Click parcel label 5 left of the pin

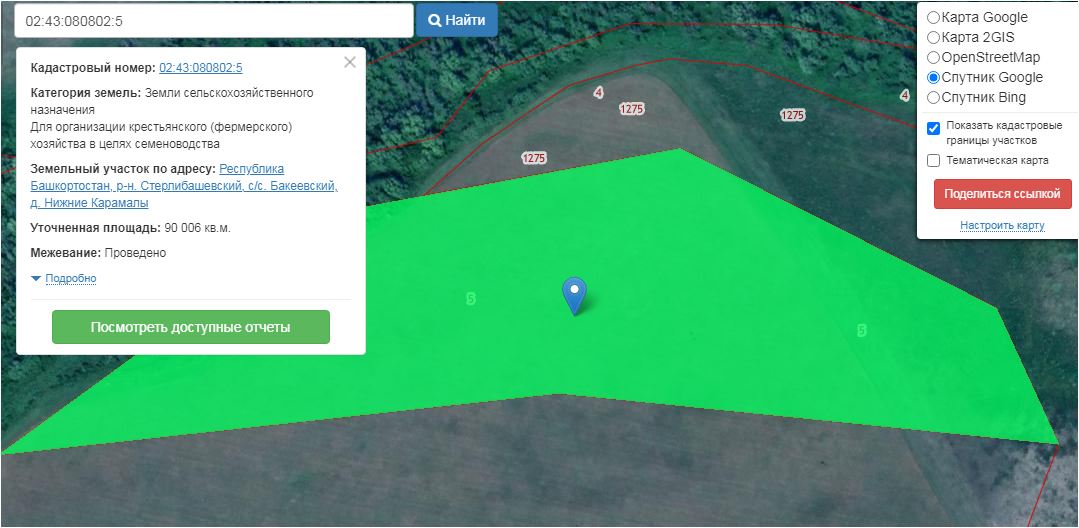(471, 298)
